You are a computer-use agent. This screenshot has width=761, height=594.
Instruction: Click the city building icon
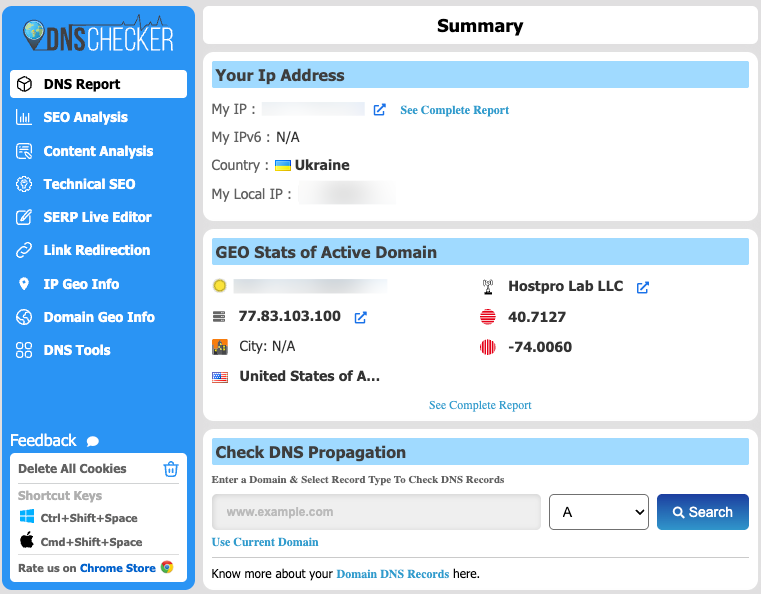220,347
